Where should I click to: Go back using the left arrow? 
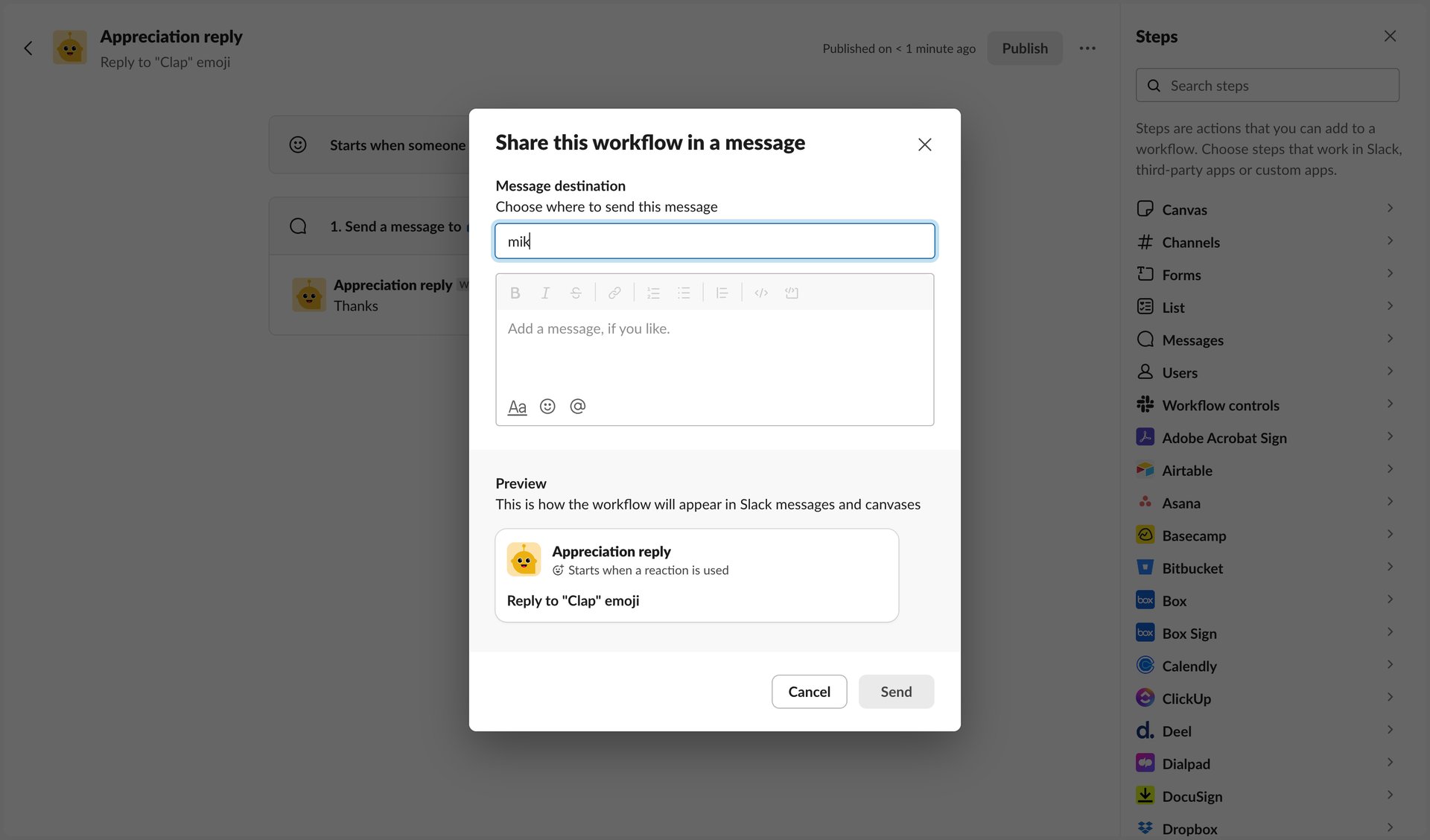click(28, 48)
